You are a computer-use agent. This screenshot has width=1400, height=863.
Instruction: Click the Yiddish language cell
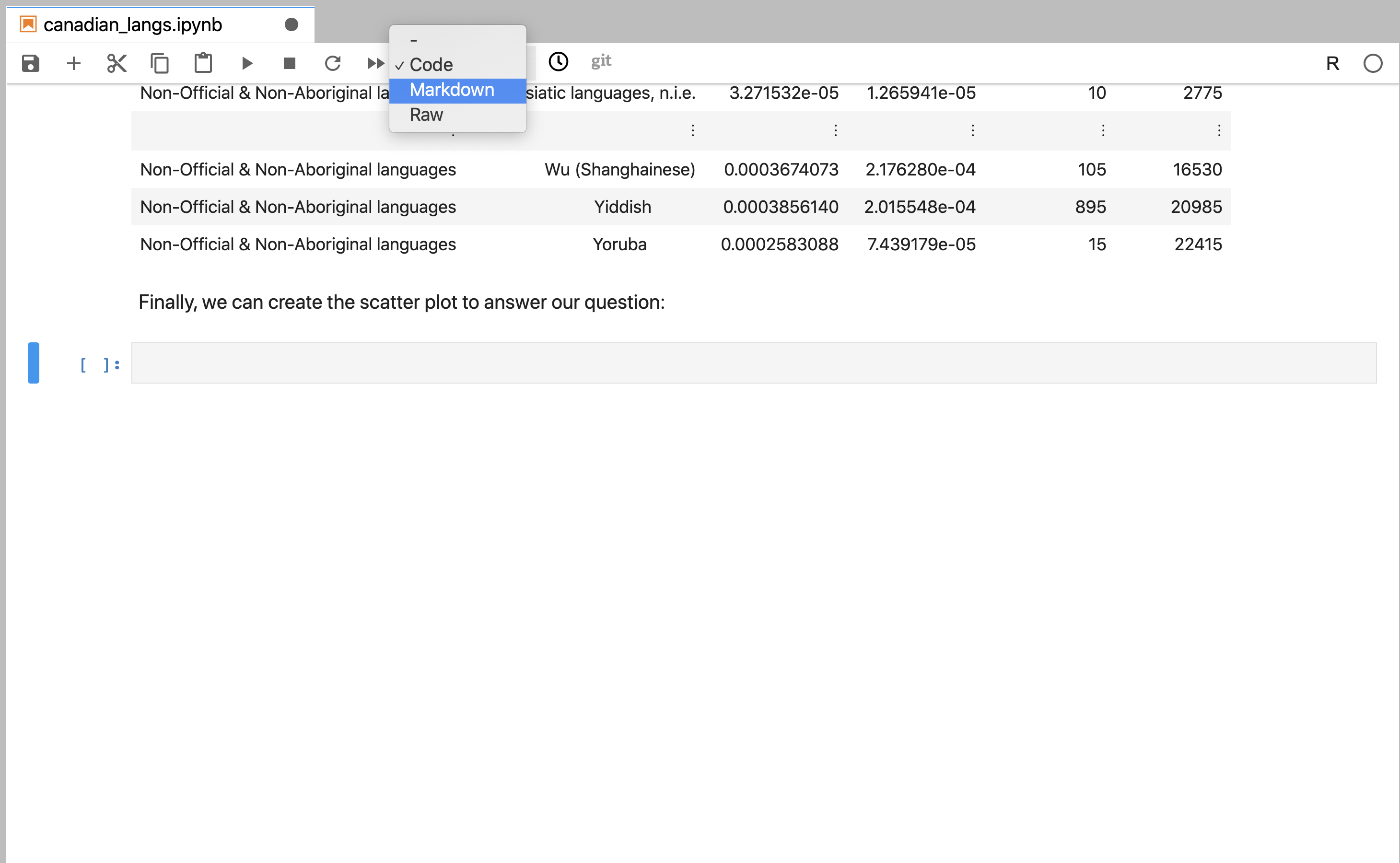(622, 207)
